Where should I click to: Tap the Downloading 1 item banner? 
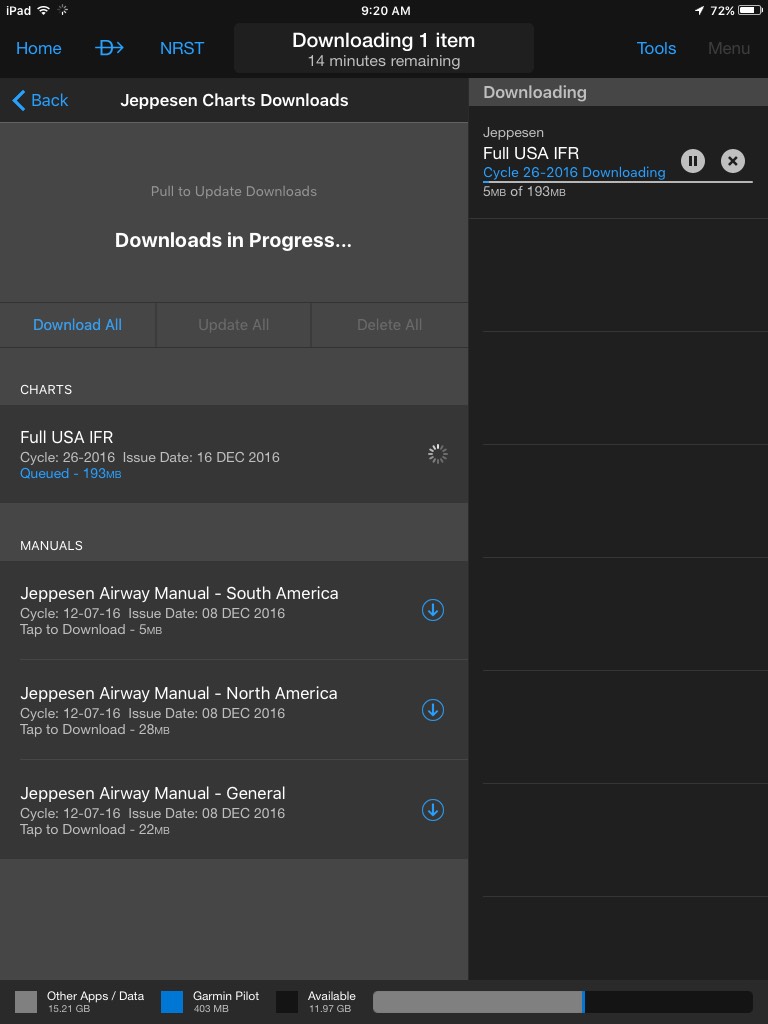(x=382, y=47)
